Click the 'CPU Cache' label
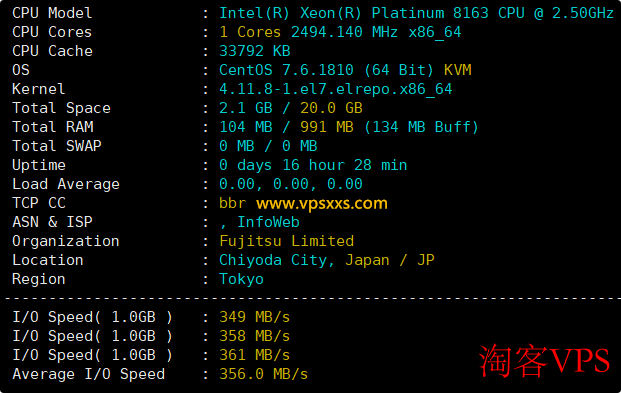Viewport: 621px width, 393px height. click(x=52, y=51)
